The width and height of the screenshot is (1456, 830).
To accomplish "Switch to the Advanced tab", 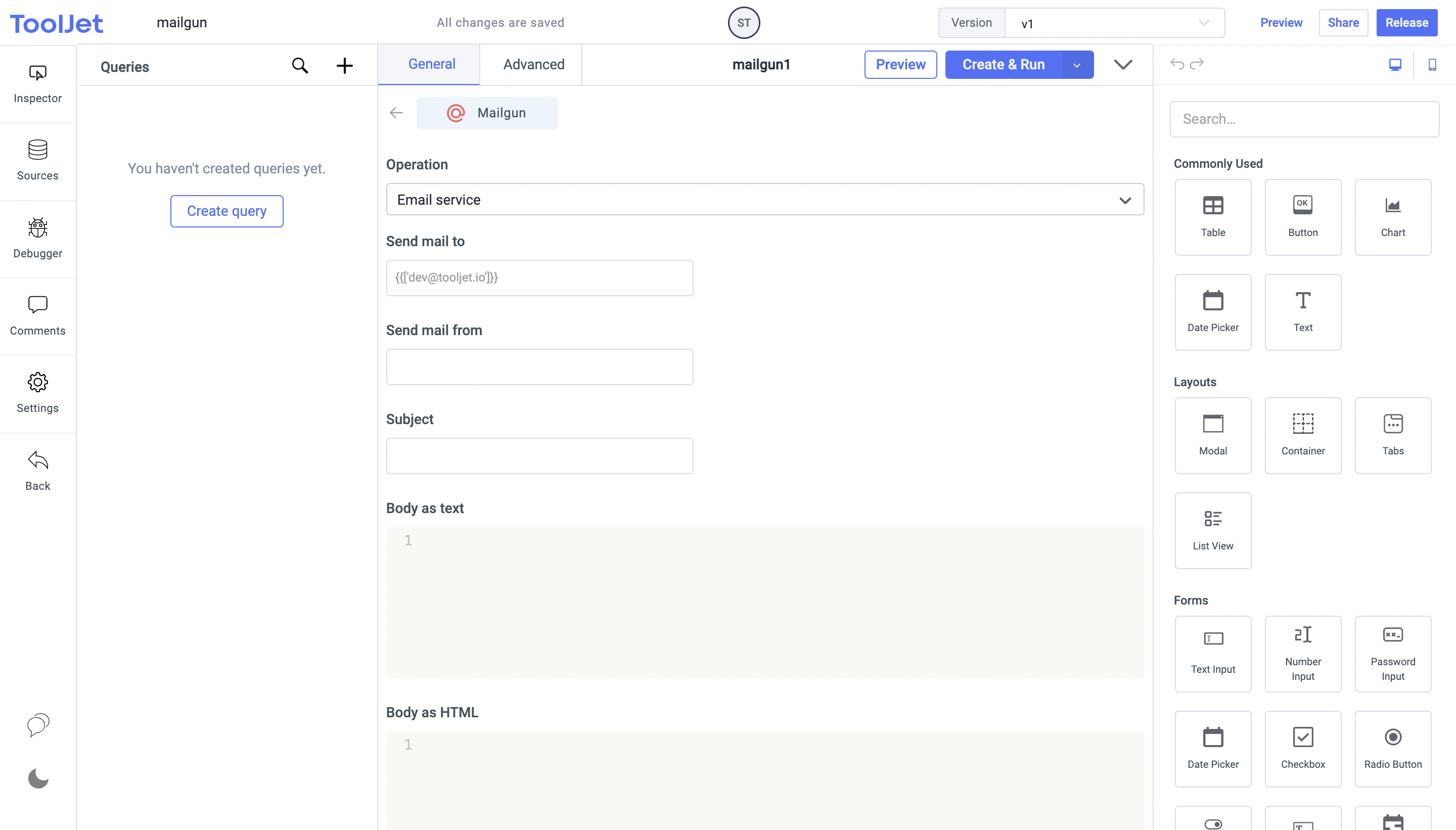I will tap(533, 64).
